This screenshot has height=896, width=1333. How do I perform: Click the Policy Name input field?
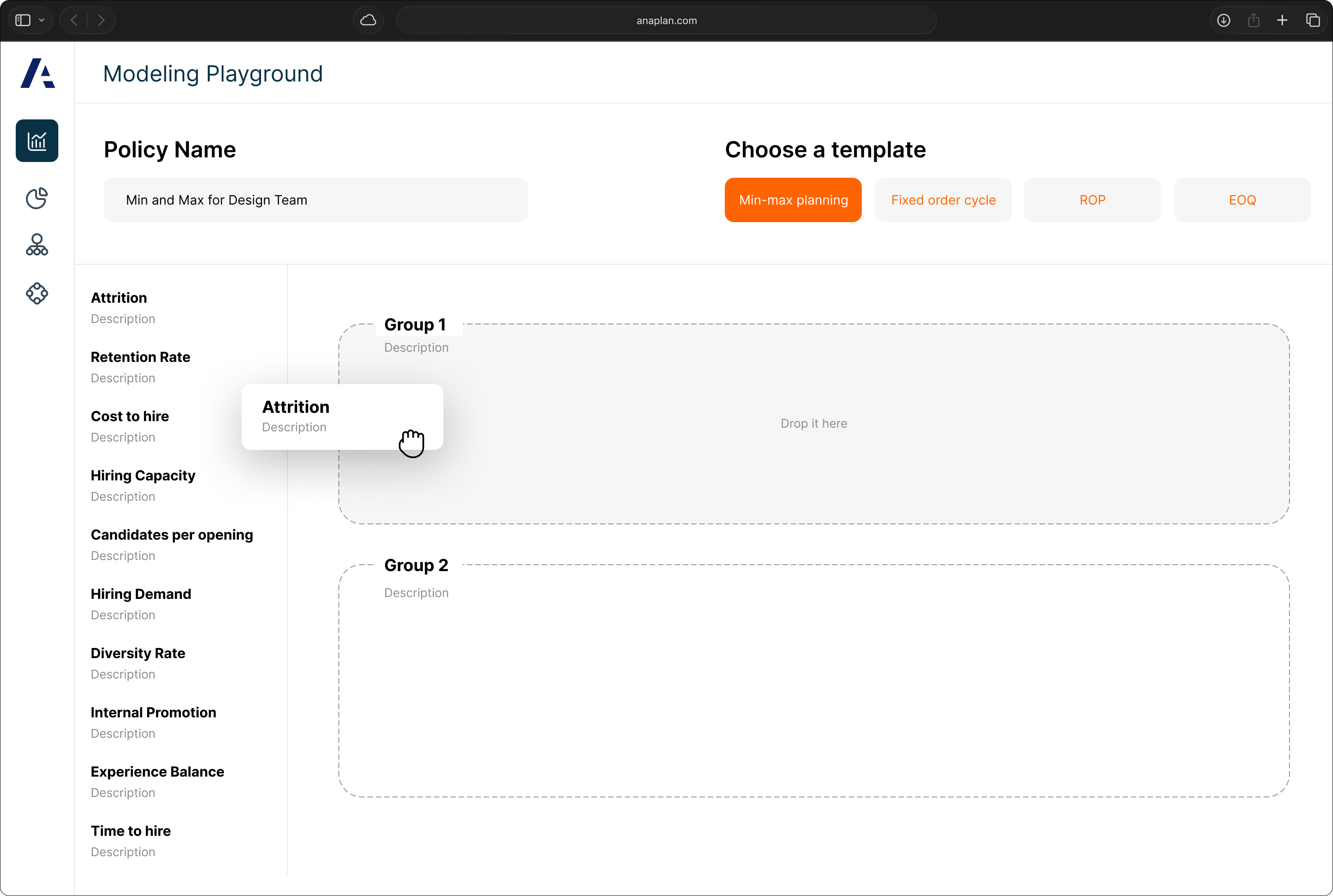tap(315, 200)
